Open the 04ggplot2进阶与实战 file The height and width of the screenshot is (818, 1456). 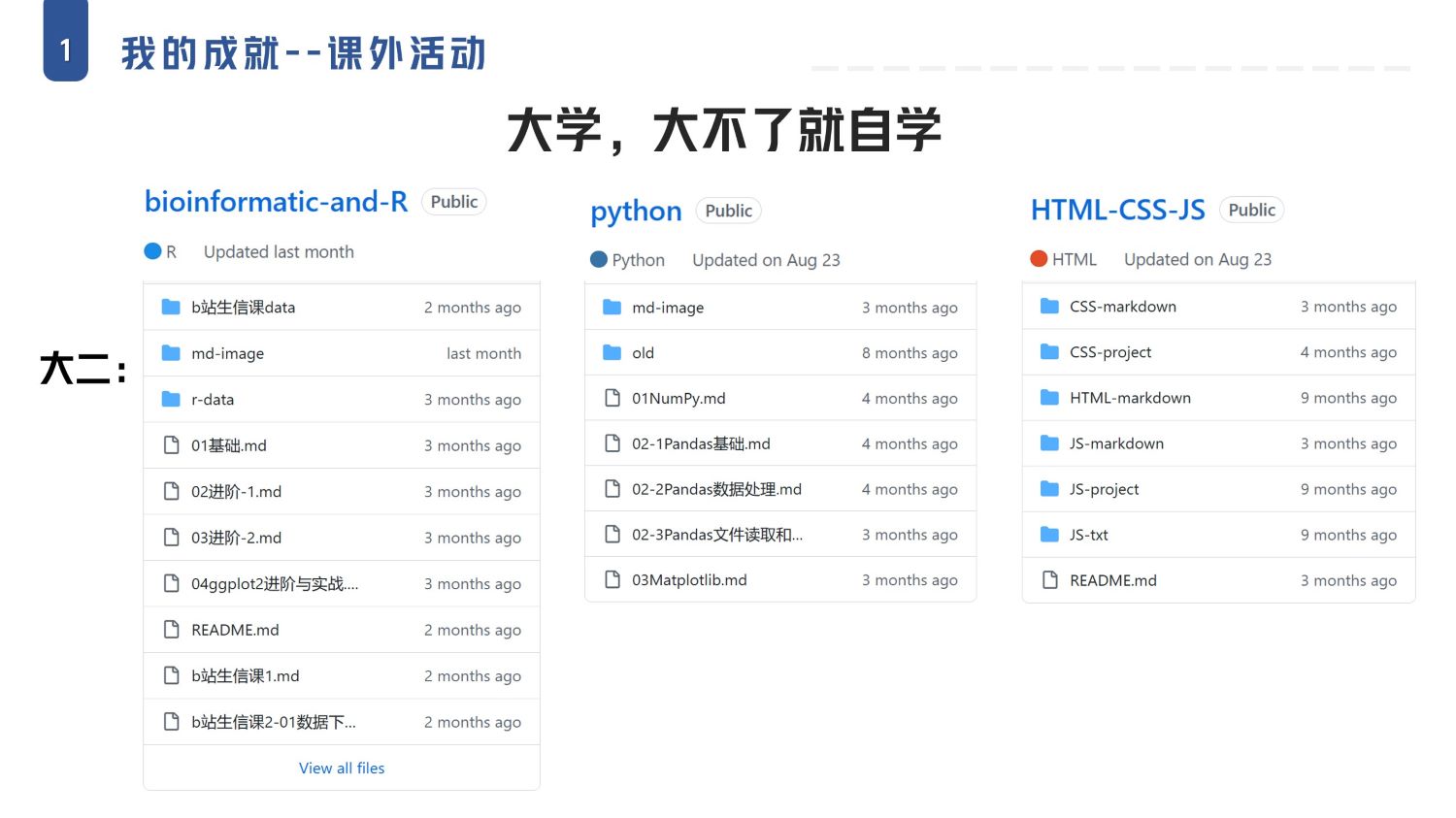tap(275, 584)
